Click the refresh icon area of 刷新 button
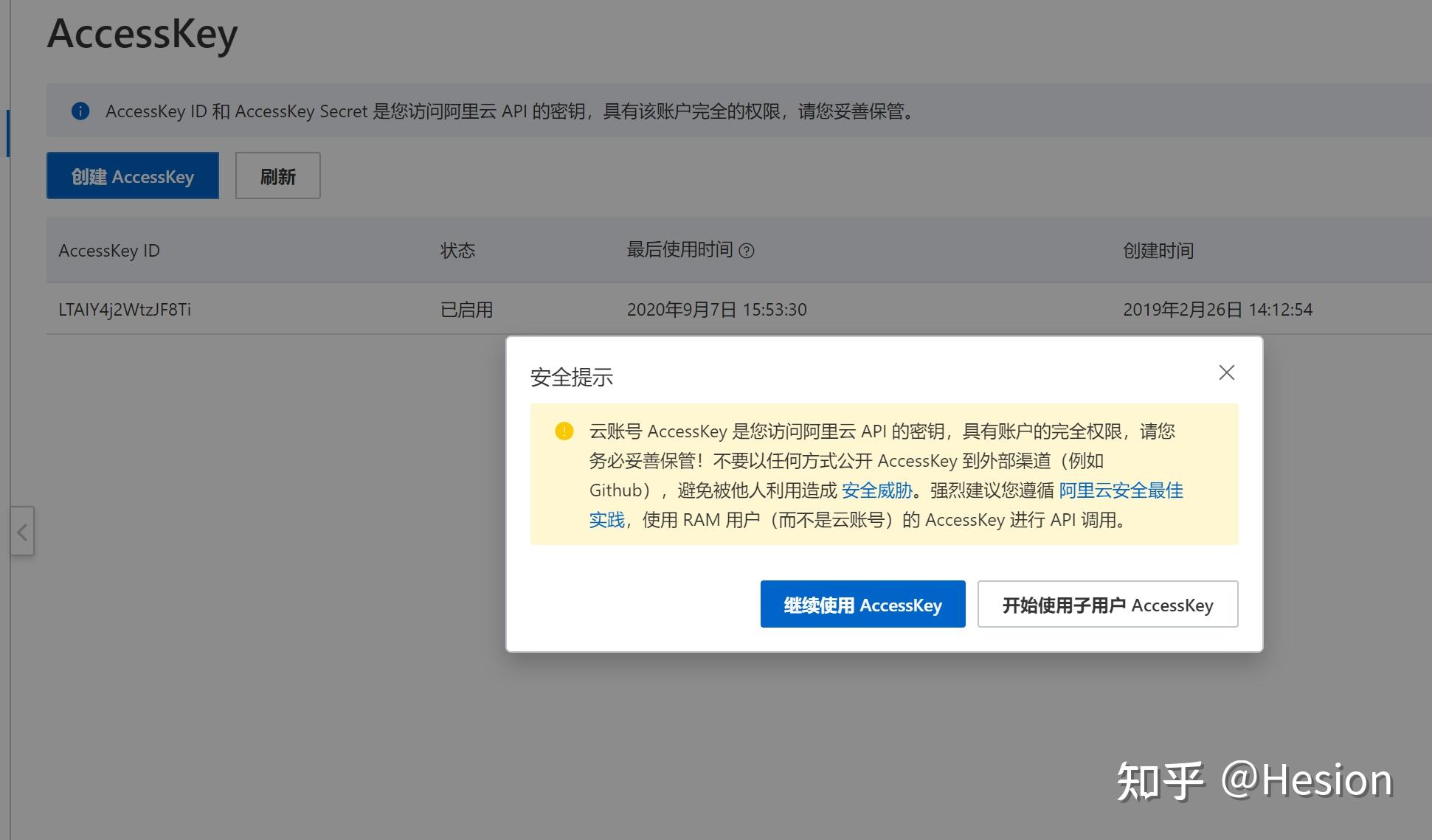 point(277,176)
